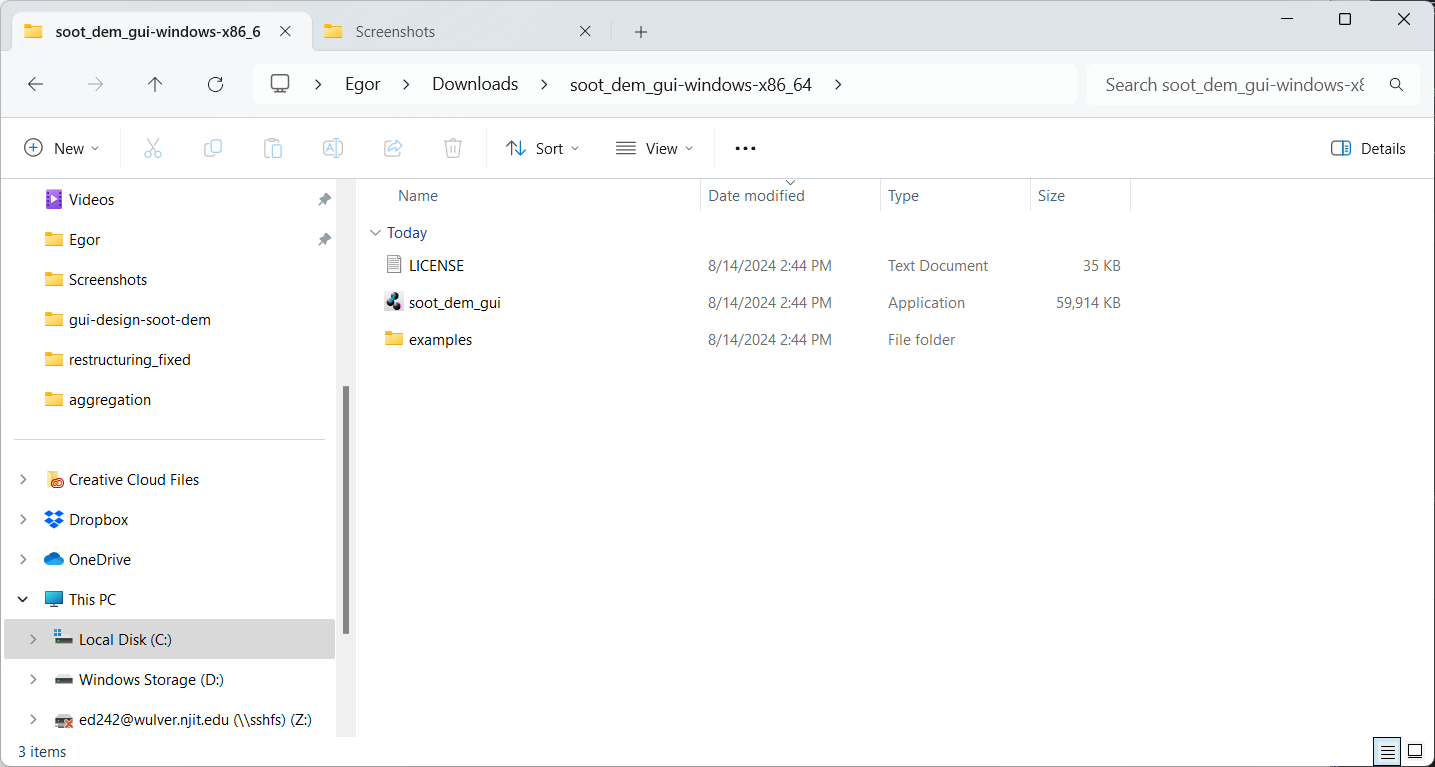Collapse the Today group
The image size is (1435, 767).
(x=375, y=233)
